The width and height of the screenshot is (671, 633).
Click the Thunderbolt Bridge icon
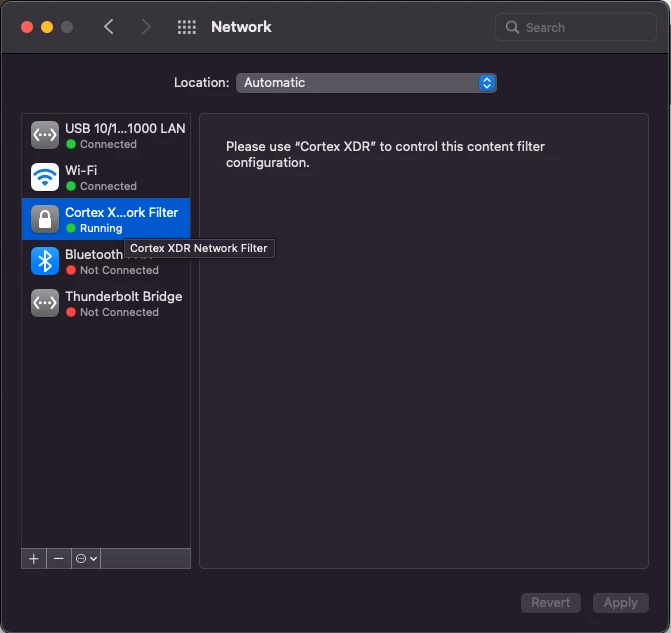[x=45, y=303]
